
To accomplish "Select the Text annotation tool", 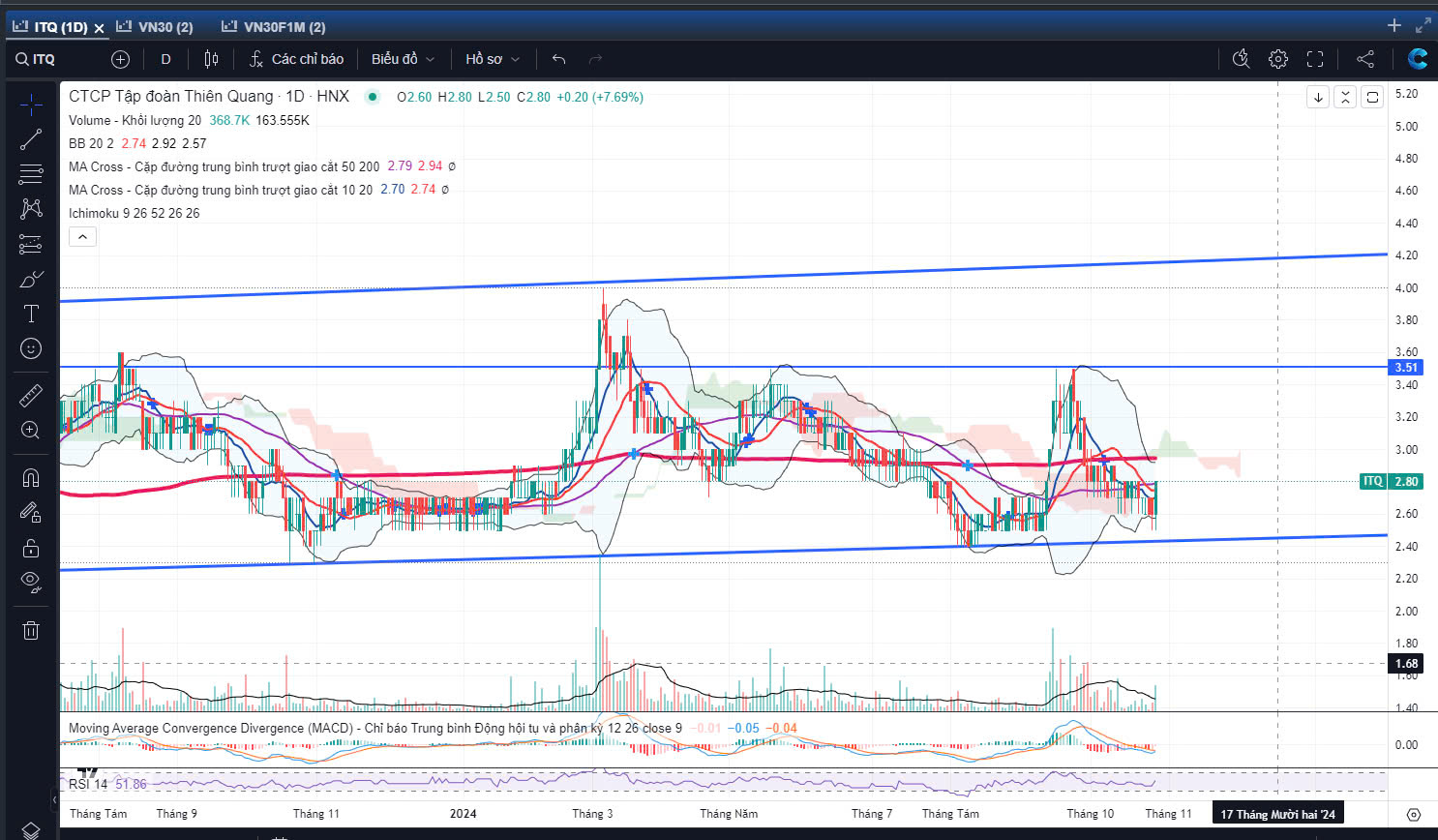I will pos(31,314).
